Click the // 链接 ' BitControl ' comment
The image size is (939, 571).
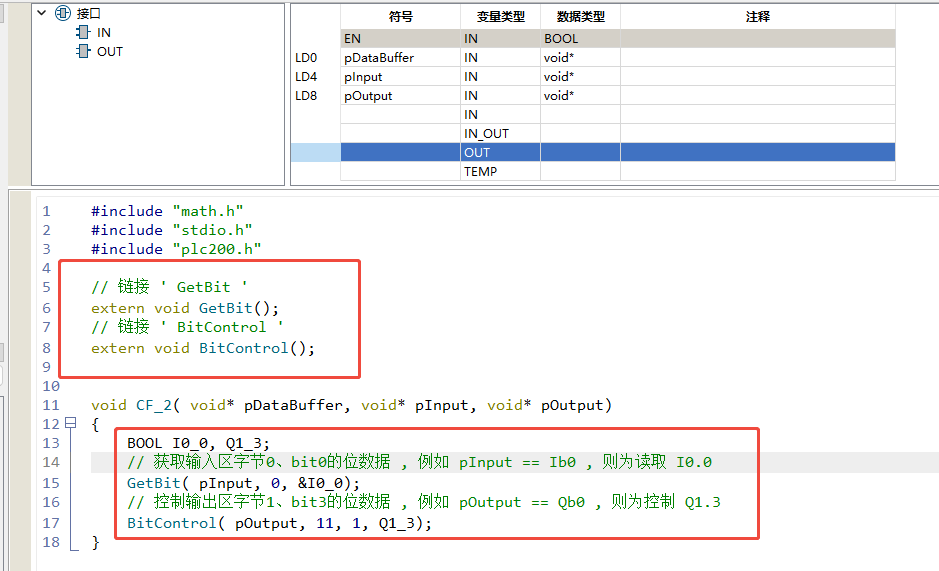[187, 327]
